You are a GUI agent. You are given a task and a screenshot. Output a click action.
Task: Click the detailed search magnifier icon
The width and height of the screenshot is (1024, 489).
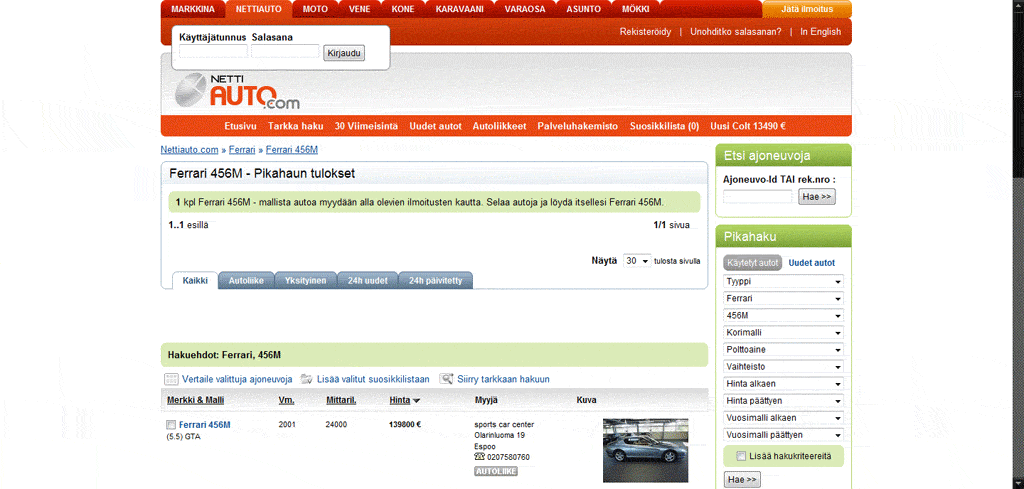click(446, 379)
